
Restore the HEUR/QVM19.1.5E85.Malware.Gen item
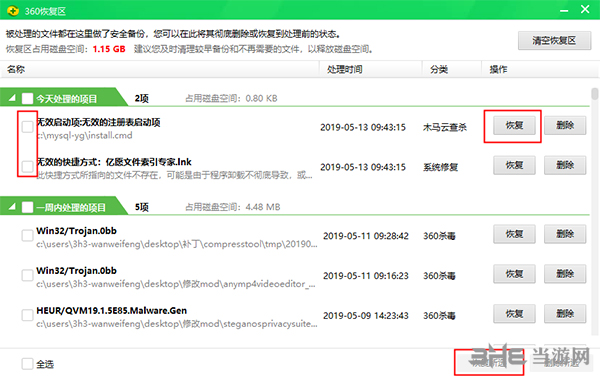click(514, 314)
